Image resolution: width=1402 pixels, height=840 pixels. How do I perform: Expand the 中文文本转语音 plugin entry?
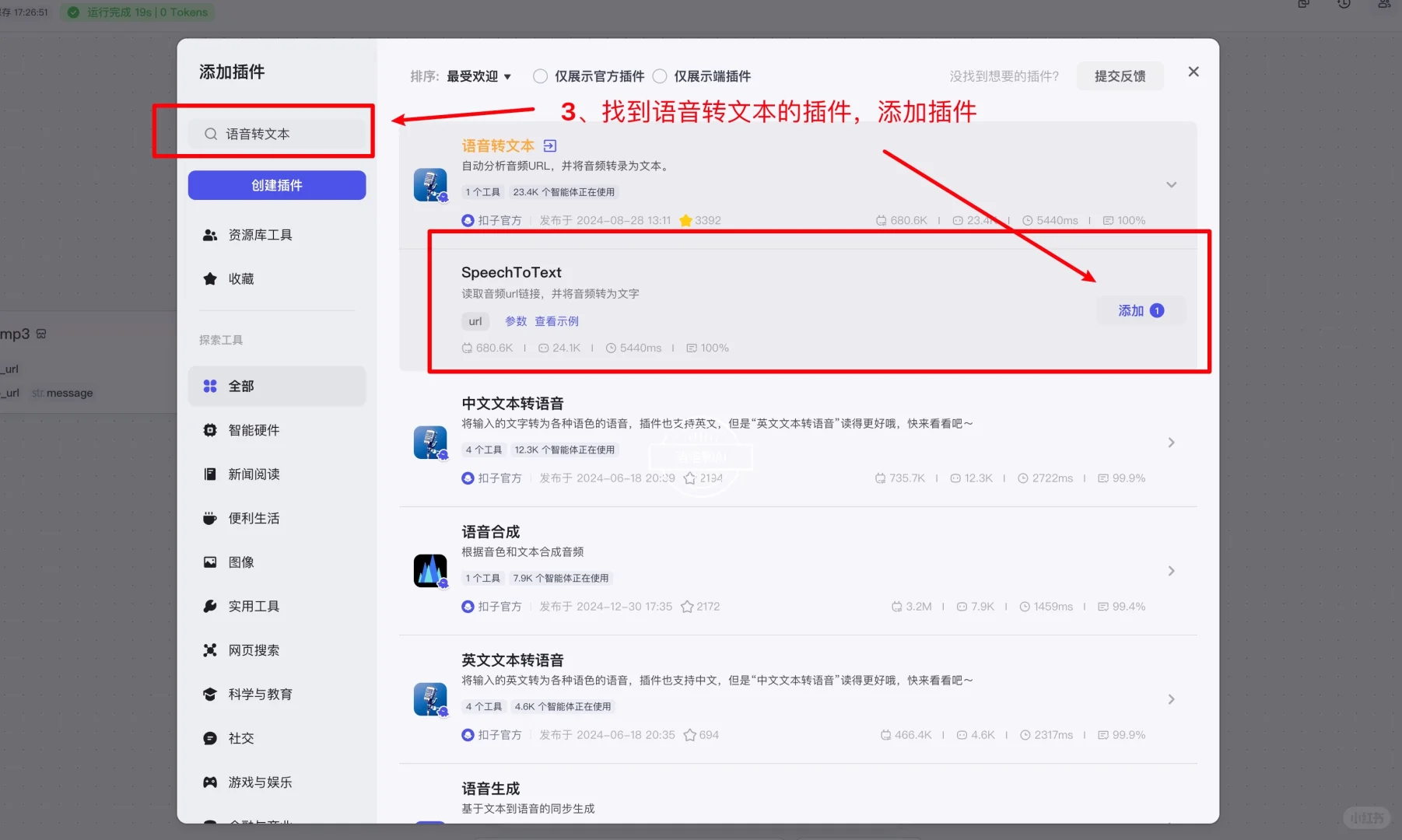click(1171, 442)
